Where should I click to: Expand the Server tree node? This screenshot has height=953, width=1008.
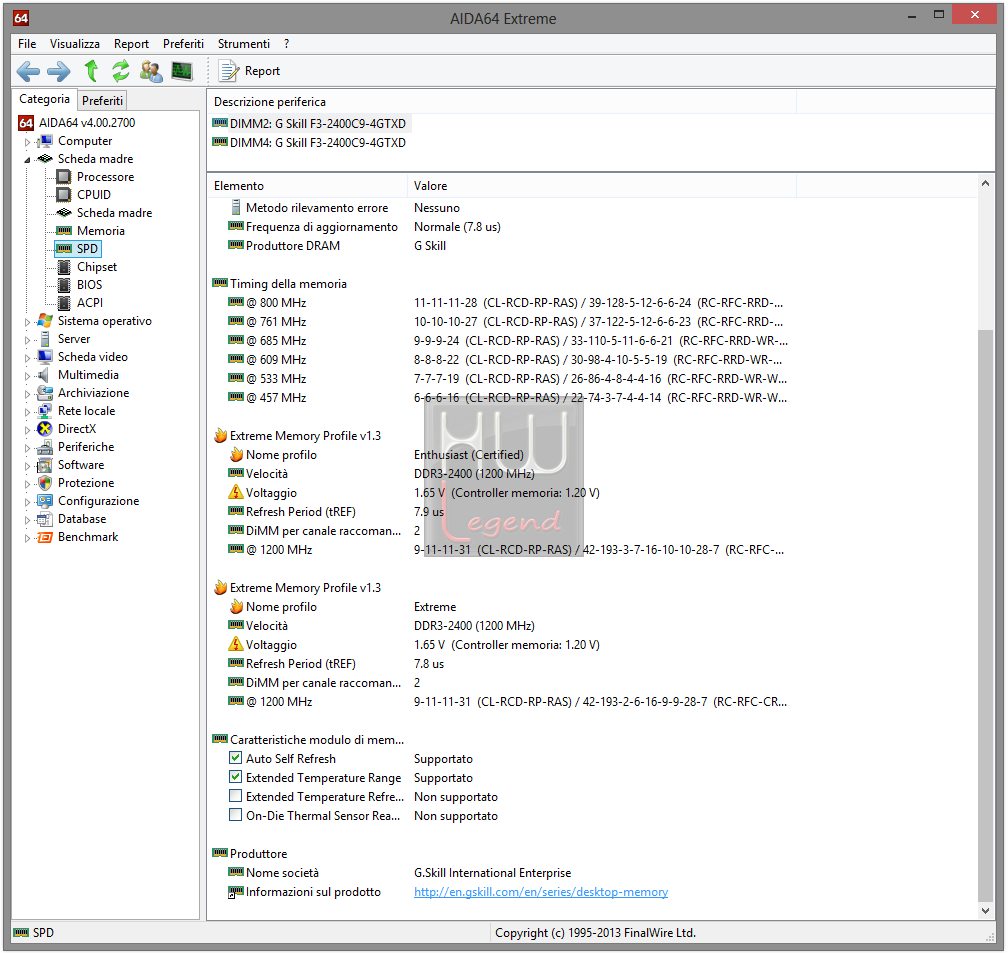[27, 340]
